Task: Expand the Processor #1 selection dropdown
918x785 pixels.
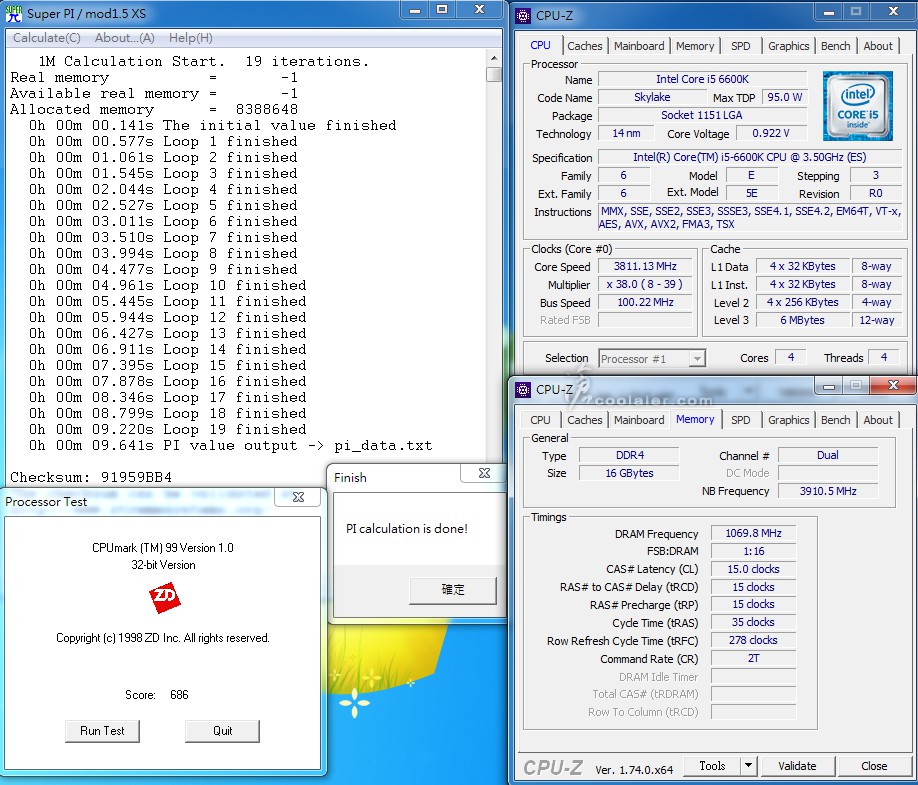Action: click(697, 358)
